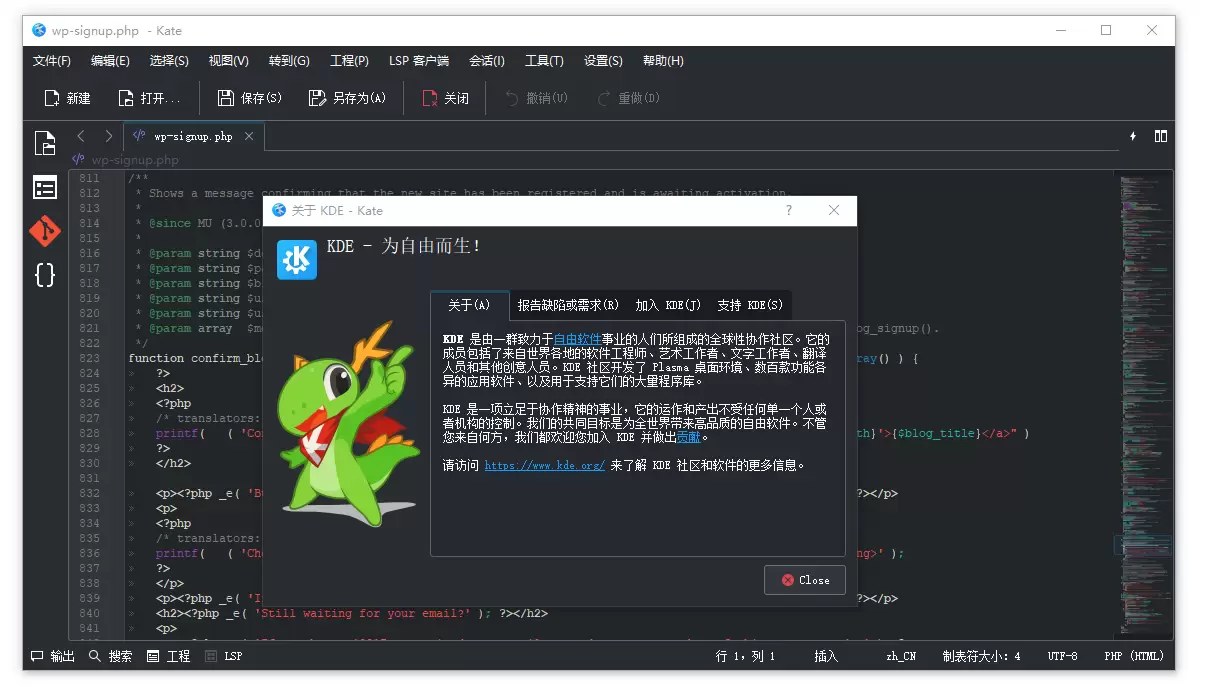
Task: Switch to the 支持 KDE(S) tab
Action: (750, 305)
